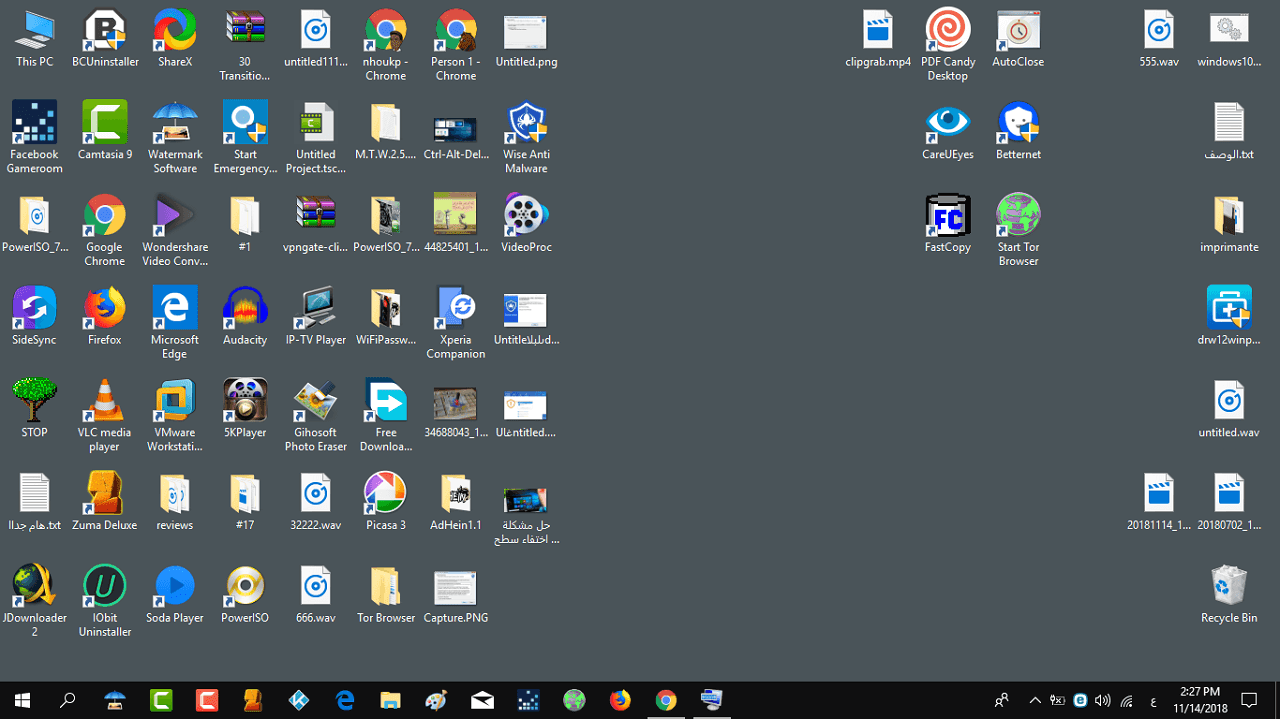Launch AutoClose desktop shortcut

(1018, 39)
